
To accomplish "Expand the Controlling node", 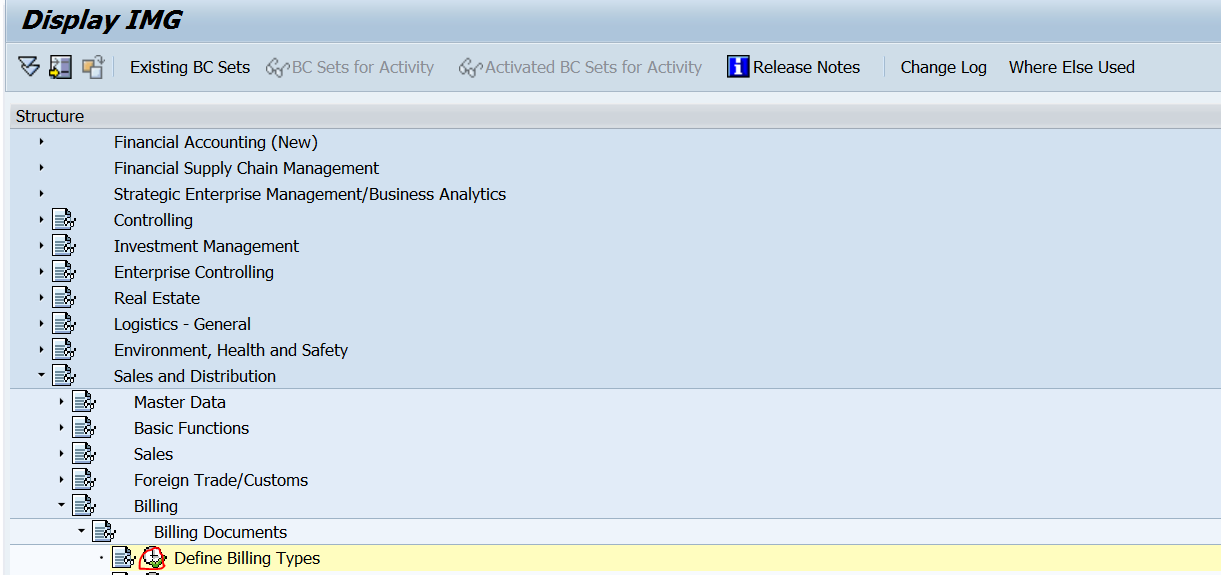I will tap(41, 220).
